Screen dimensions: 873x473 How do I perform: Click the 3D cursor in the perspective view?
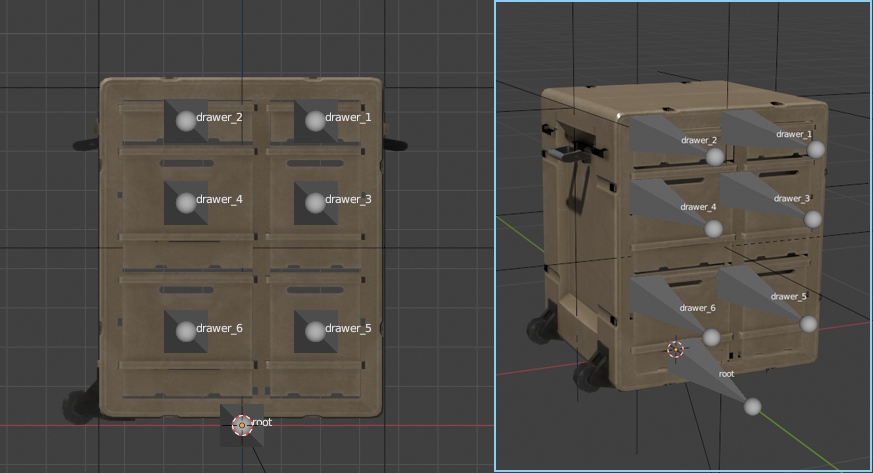(675, 349)
